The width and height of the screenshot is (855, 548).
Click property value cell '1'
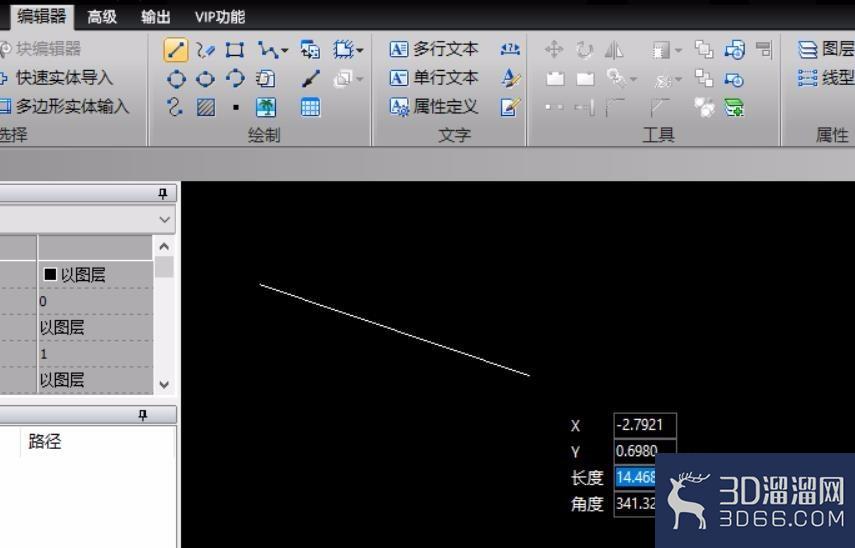(95, 354)
